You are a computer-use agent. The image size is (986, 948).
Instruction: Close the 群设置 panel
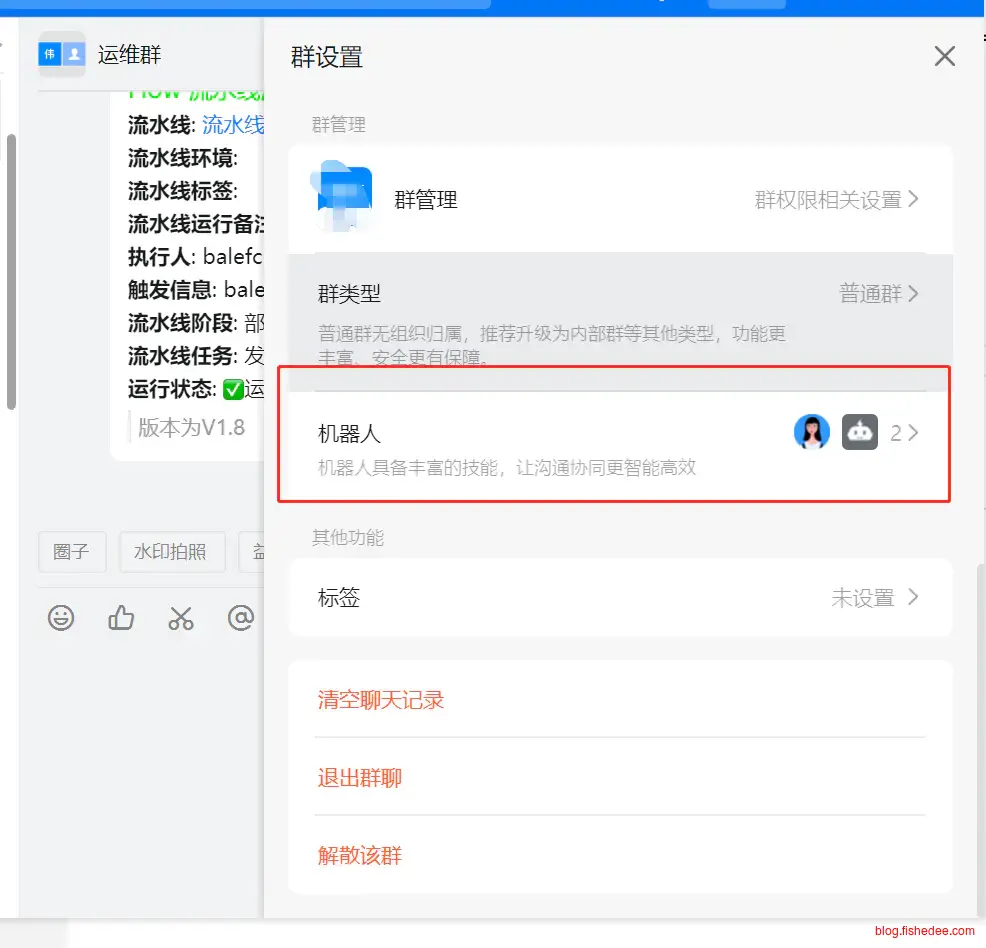944,56
